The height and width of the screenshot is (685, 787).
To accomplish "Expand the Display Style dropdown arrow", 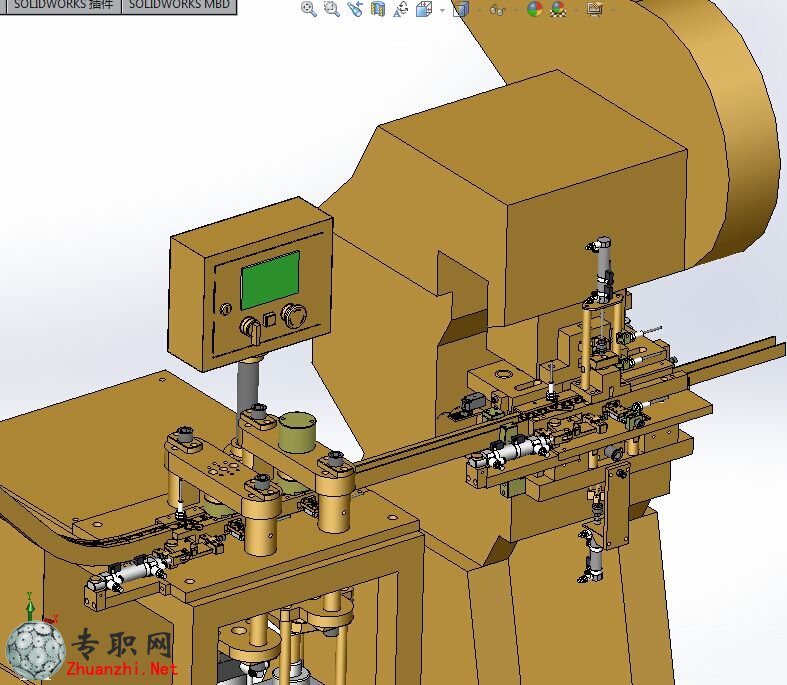I will [x=478, y=10].
